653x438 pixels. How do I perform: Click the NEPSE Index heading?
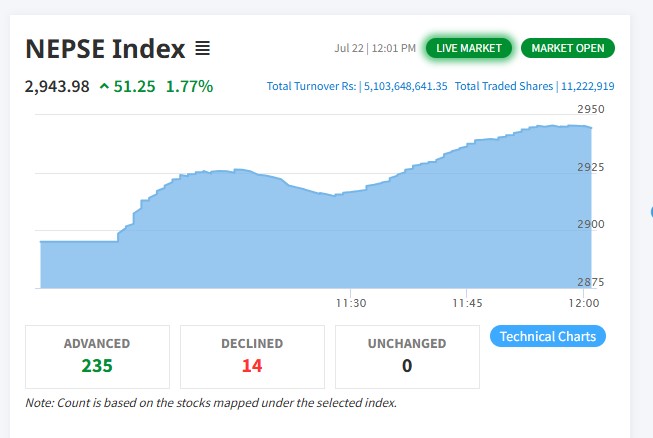point(105,48)
